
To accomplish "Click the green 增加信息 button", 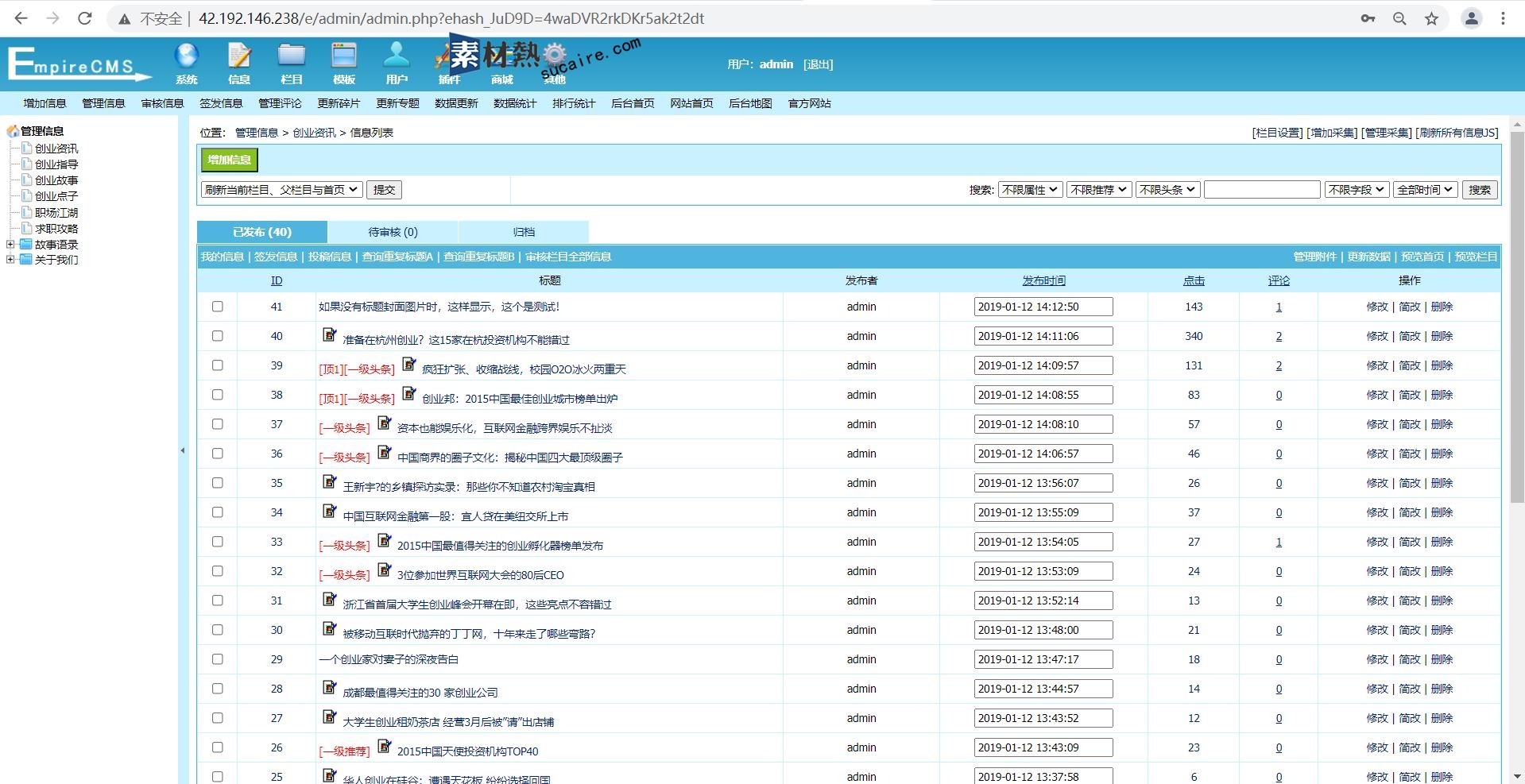I will tap(229, 160).
